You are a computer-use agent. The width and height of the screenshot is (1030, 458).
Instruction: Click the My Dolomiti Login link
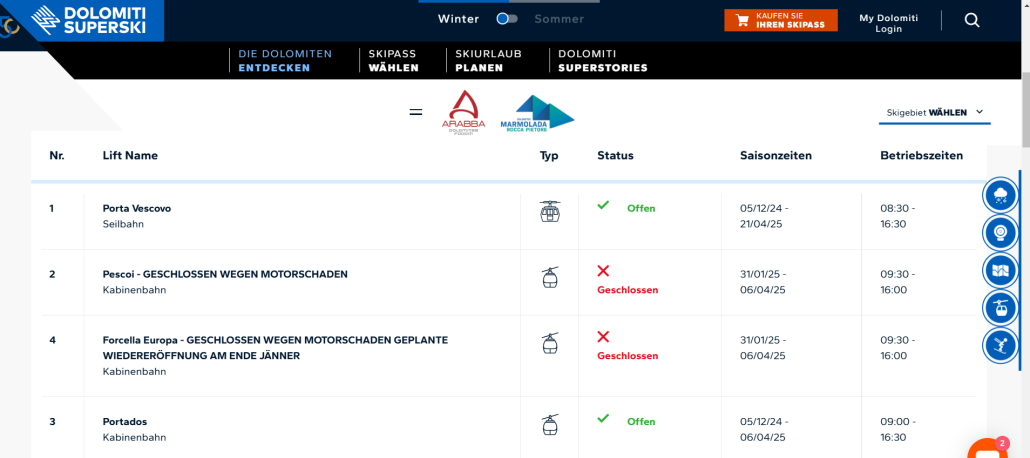888,23
